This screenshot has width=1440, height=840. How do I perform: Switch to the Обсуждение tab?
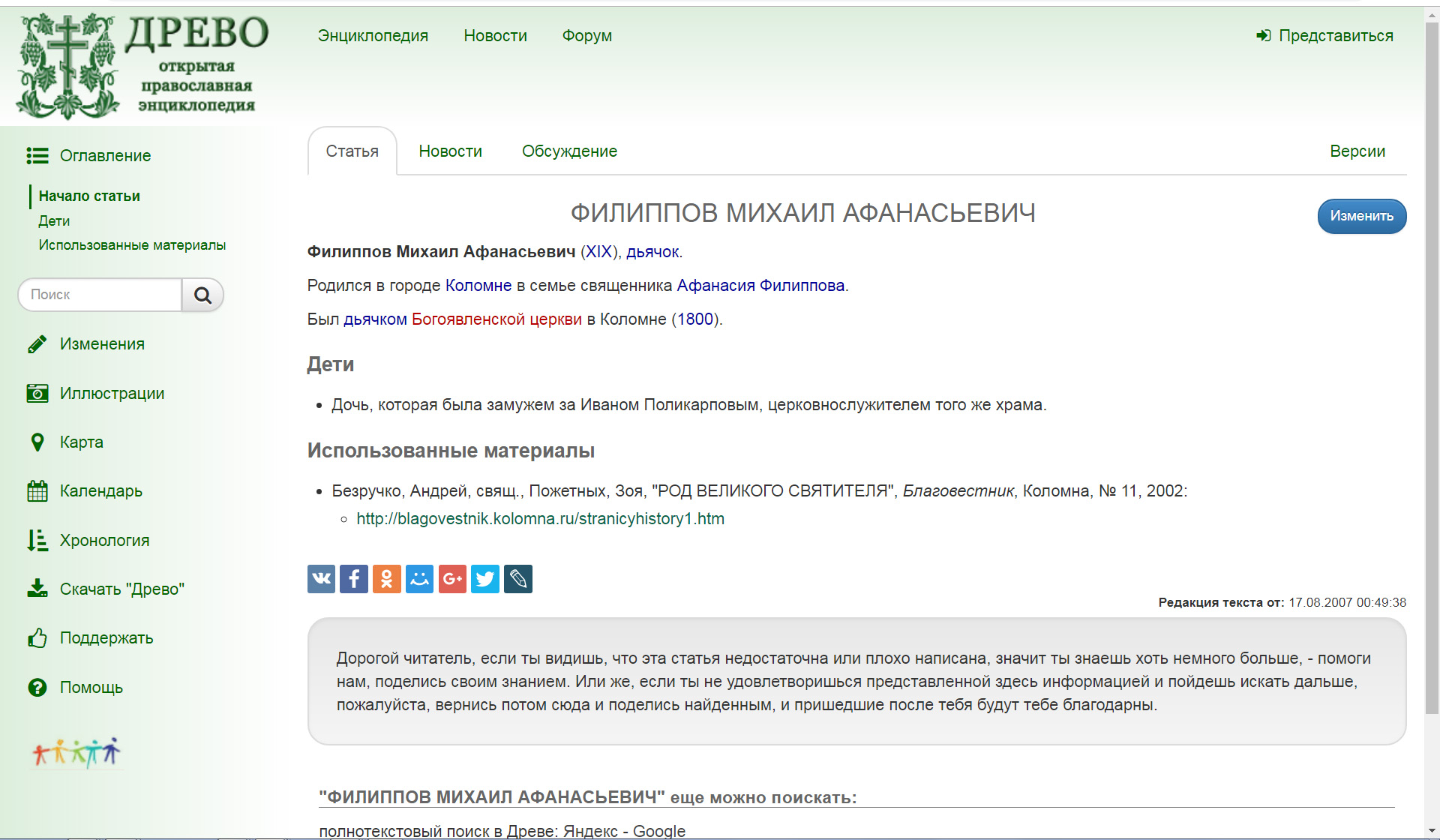569,151
